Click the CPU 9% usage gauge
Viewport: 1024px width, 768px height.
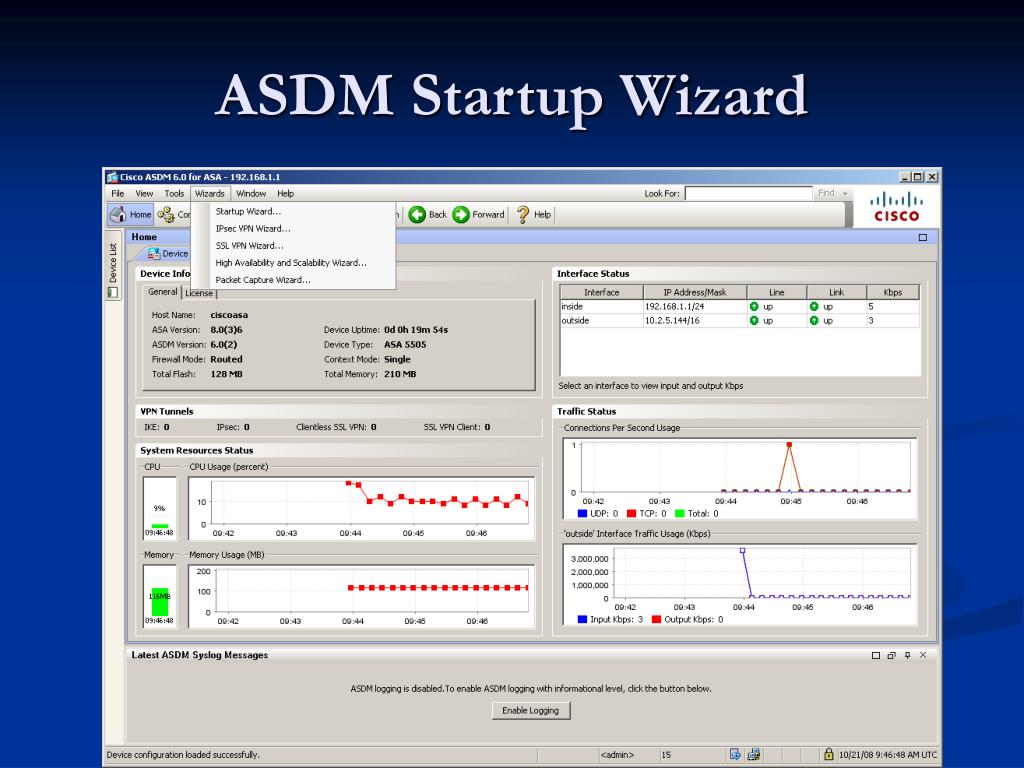click(x=159, y=508)
